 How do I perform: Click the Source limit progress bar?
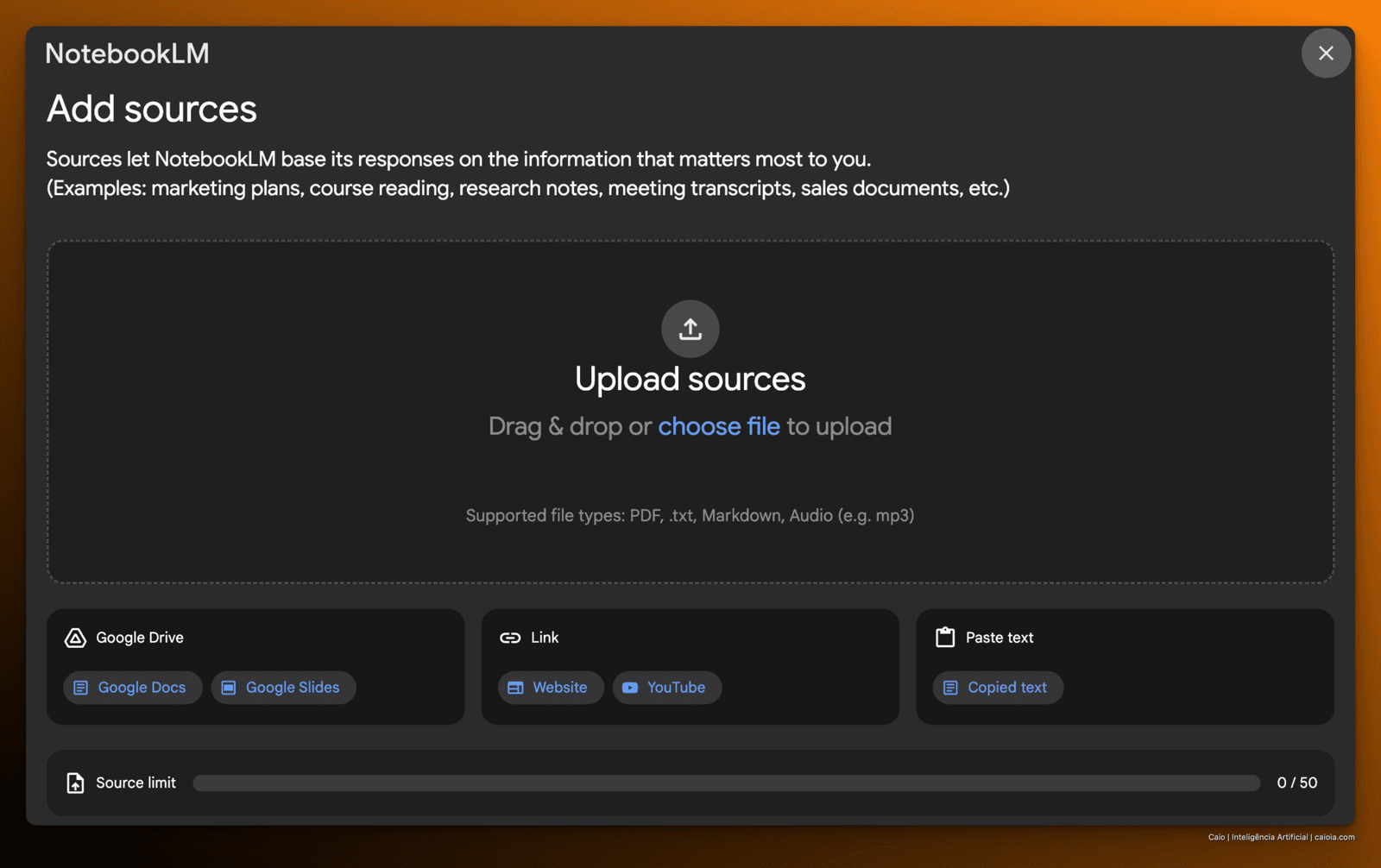coord(727,783)
